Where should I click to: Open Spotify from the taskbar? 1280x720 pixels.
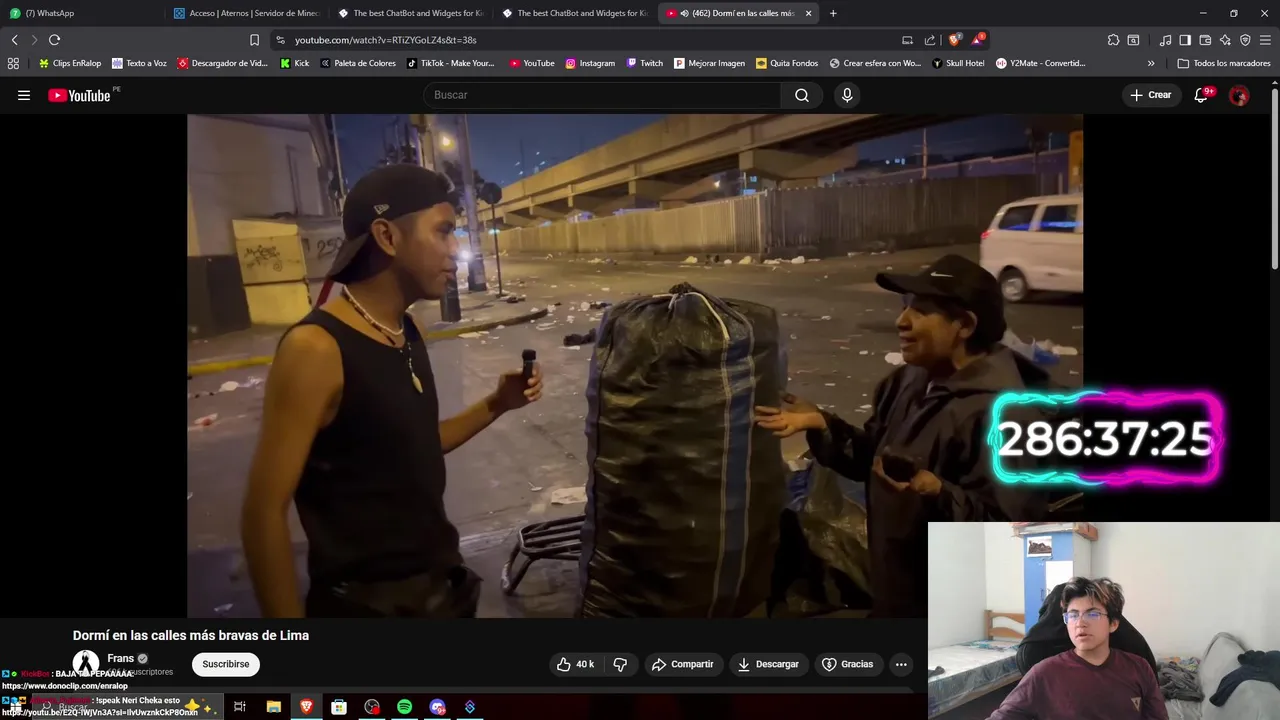[x=404, y=707]
